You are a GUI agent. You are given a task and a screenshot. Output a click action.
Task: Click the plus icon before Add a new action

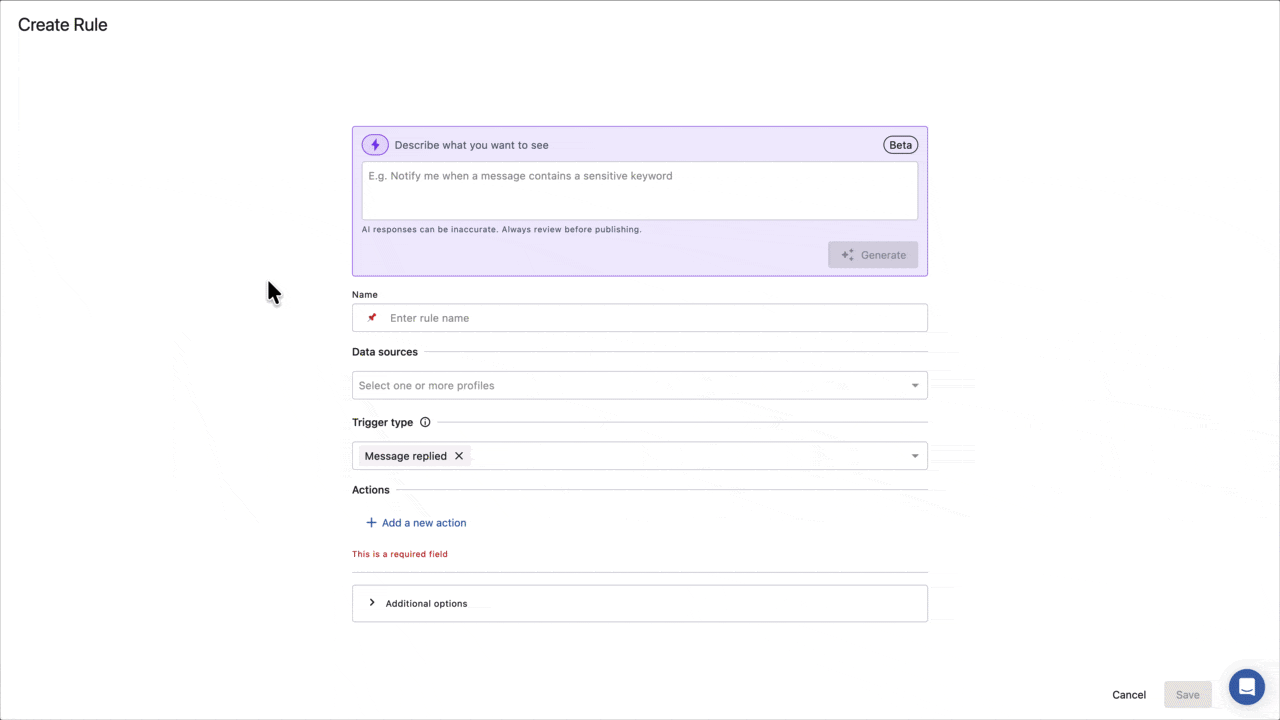[x=370, y=522]
